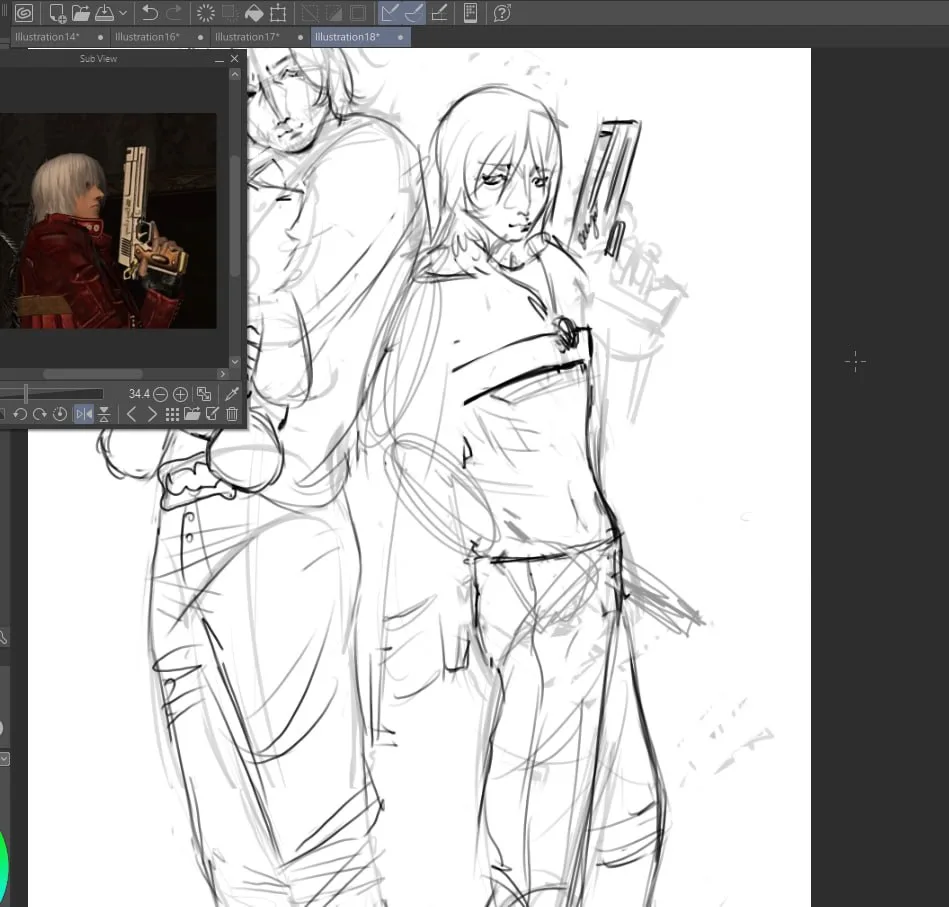Show Sub View image list grid
This screenshot has width=949, height=907.
click(172, 414)
